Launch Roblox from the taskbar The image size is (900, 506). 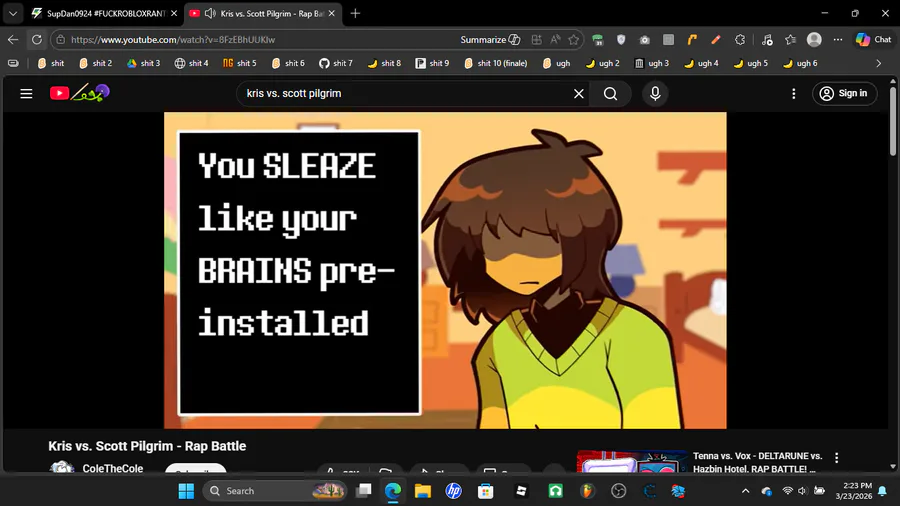click(521, 491)
